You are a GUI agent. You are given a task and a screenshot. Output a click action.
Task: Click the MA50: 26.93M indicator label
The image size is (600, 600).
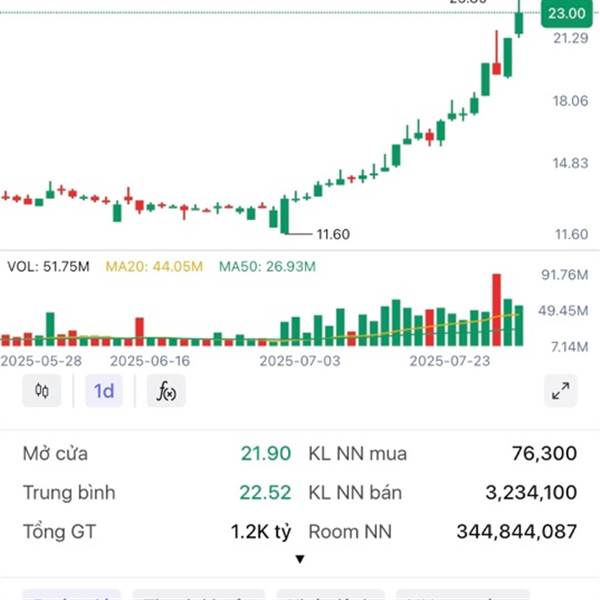pos(267,266)
